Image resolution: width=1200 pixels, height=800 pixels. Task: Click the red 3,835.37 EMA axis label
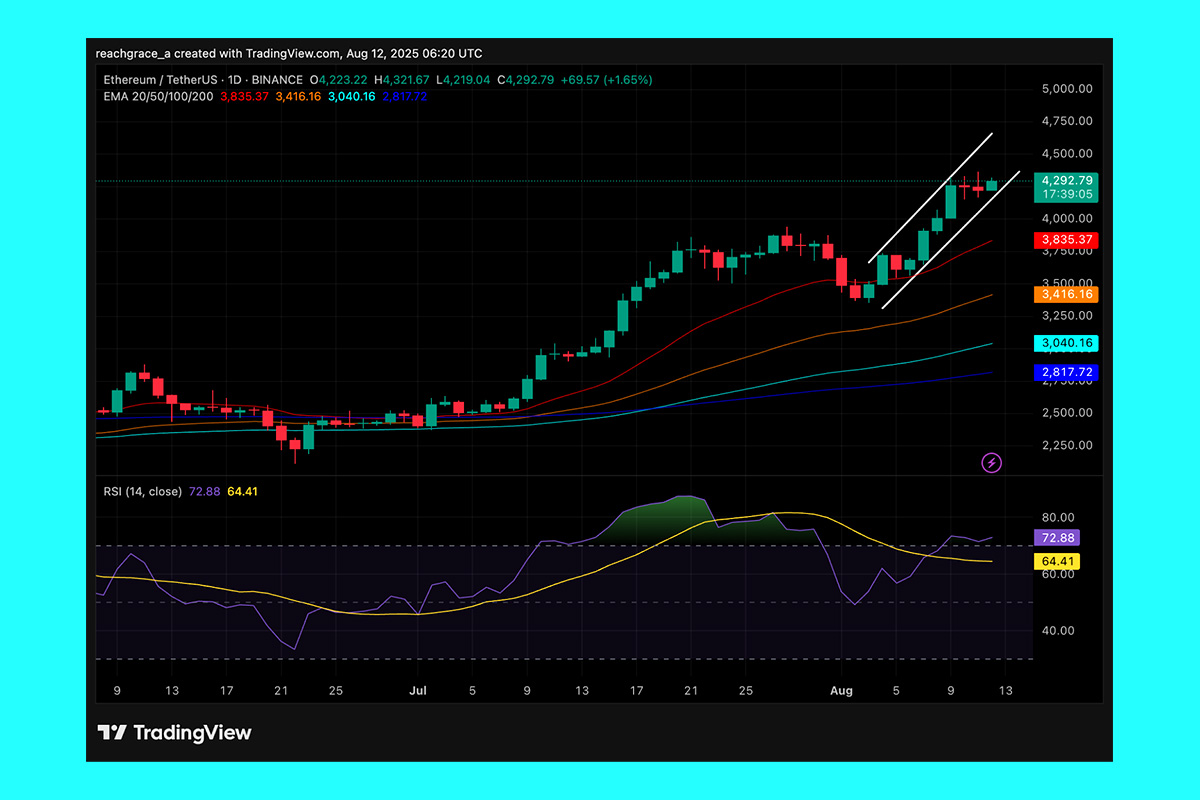click(x=1066, y=240)
